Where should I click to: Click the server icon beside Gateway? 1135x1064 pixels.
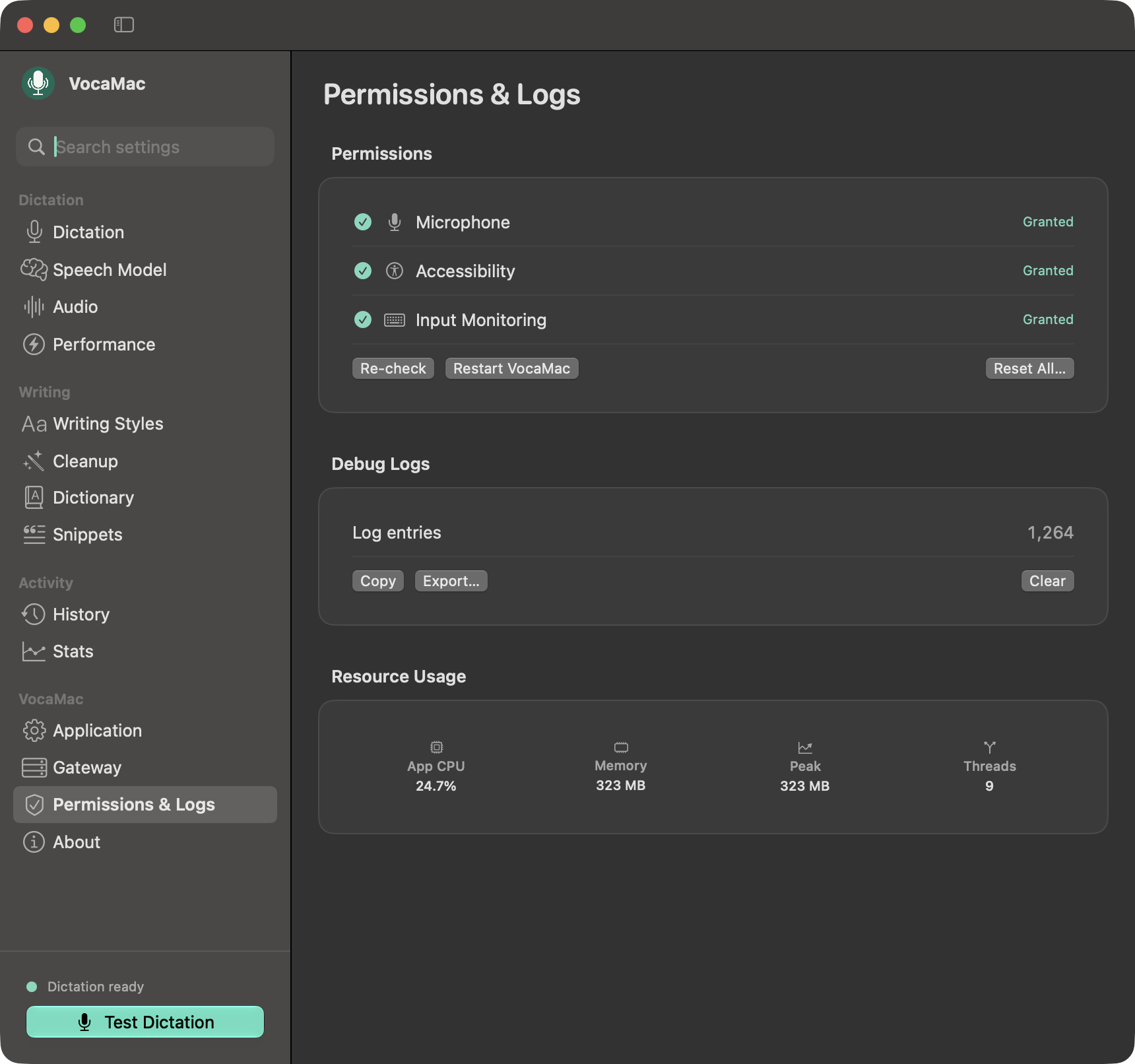tap(34, 768)
